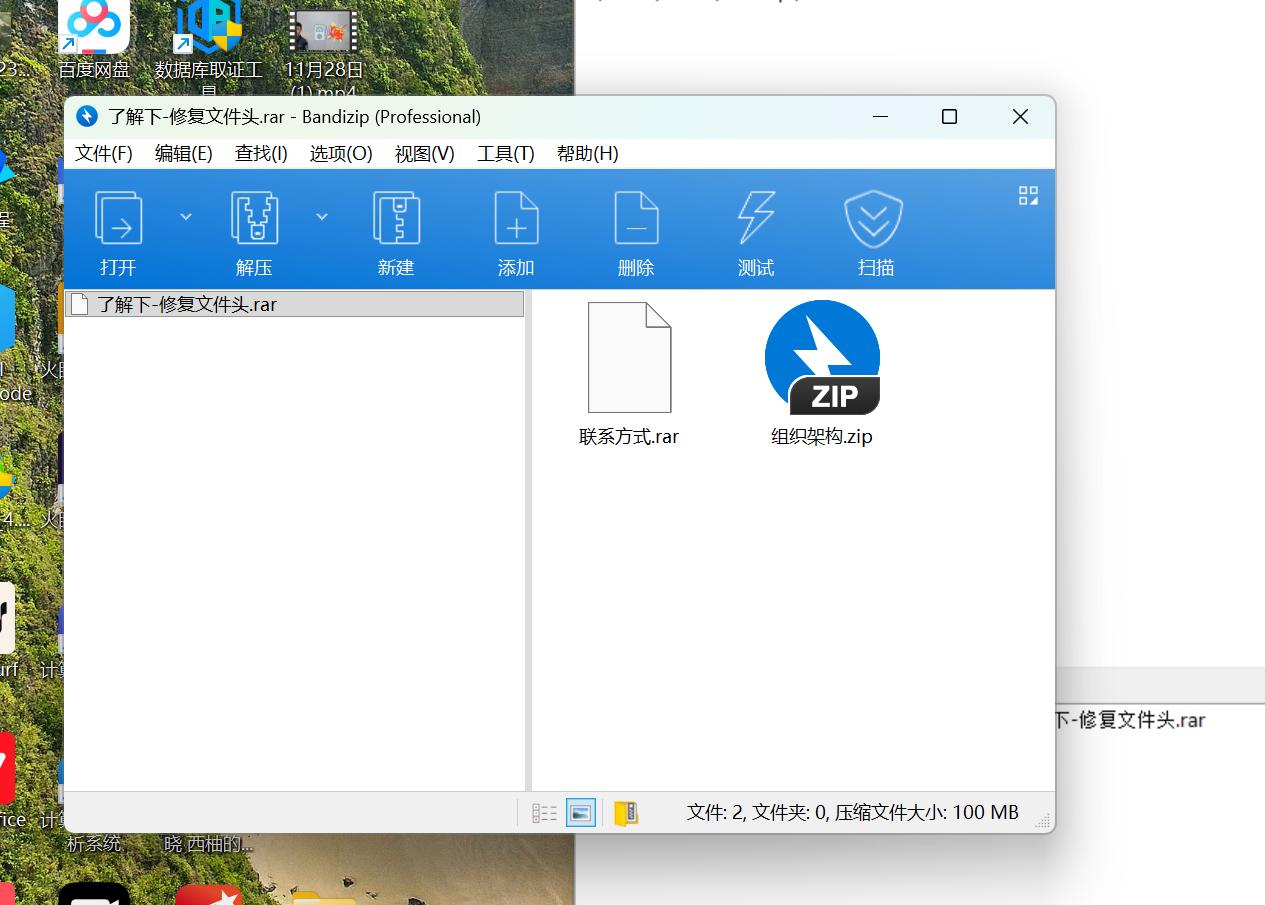Screen dimensions: 1265x905
Task: Expand the dropdown arrow beside 打开
Action: click(x=185, y=216)
